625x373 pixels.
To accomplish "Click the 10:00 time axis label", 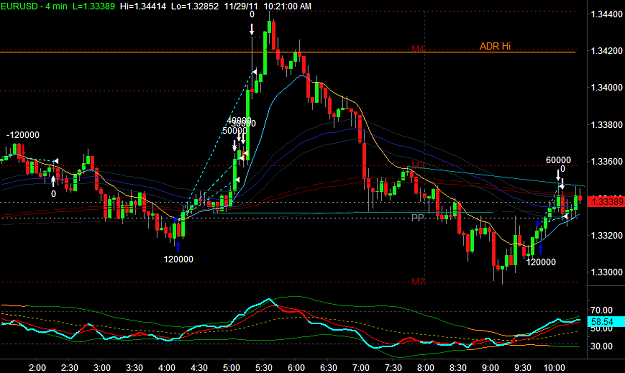I will pos(554,367).
